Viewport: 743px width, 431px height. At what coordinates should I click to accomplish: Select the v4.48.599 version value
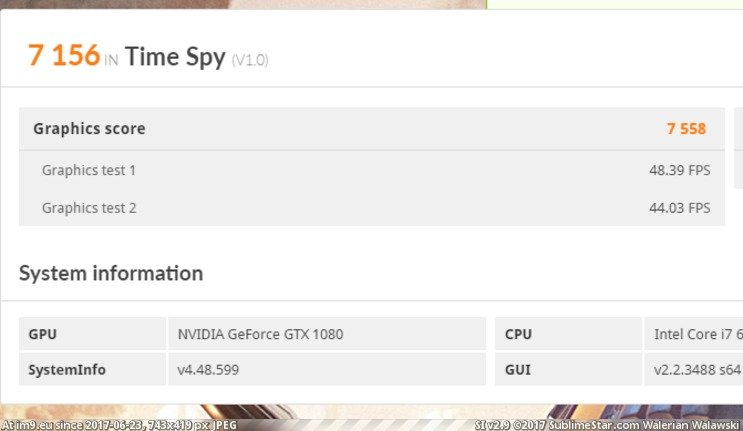(x=208, y=370)
